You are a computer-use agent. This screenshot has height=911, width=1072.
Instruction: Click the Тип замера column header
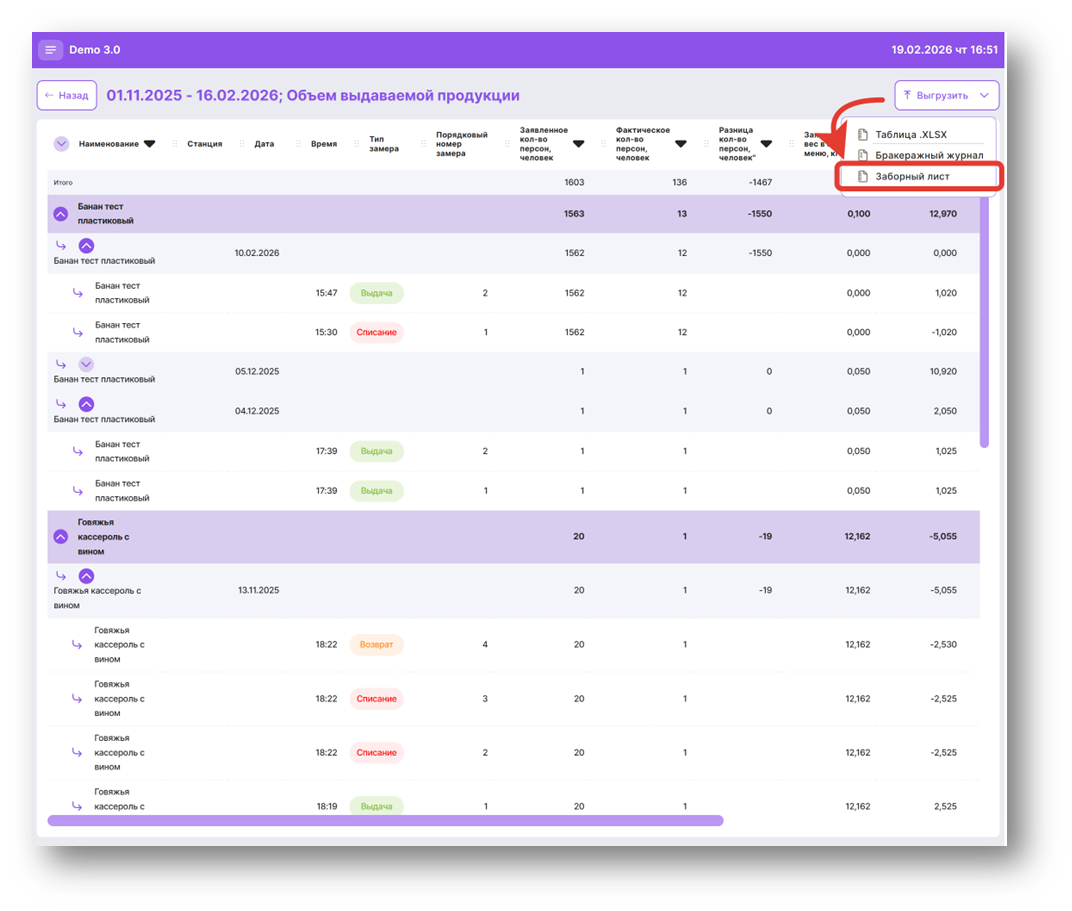[384, 144]
